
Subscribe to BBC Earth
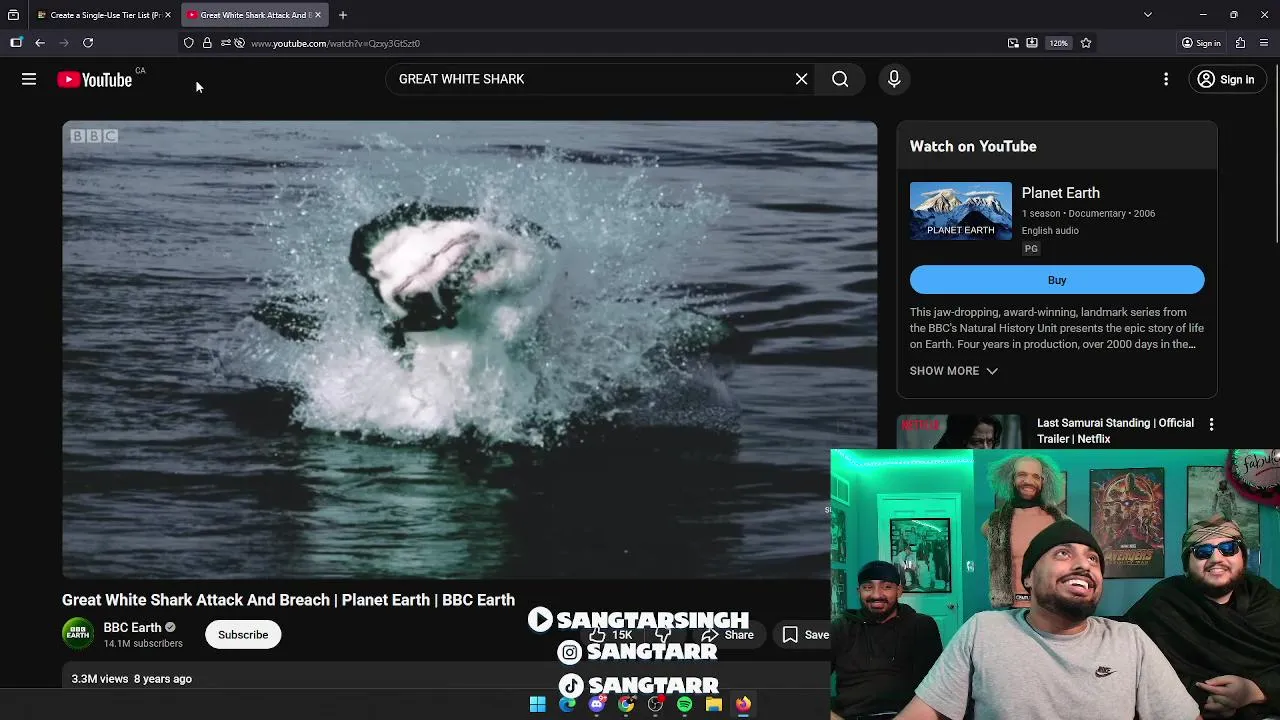(x=243, y=635)
